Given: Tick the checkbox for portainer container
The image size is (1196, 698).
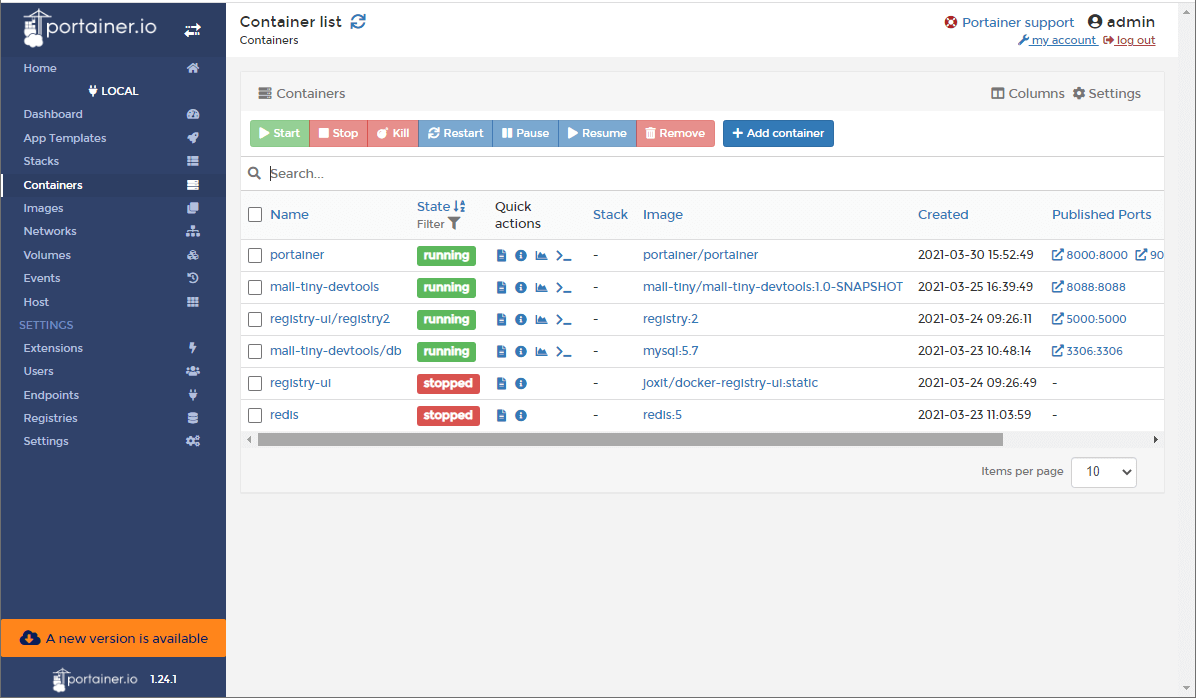Looking at the screenshot, I should click(255, 256).
